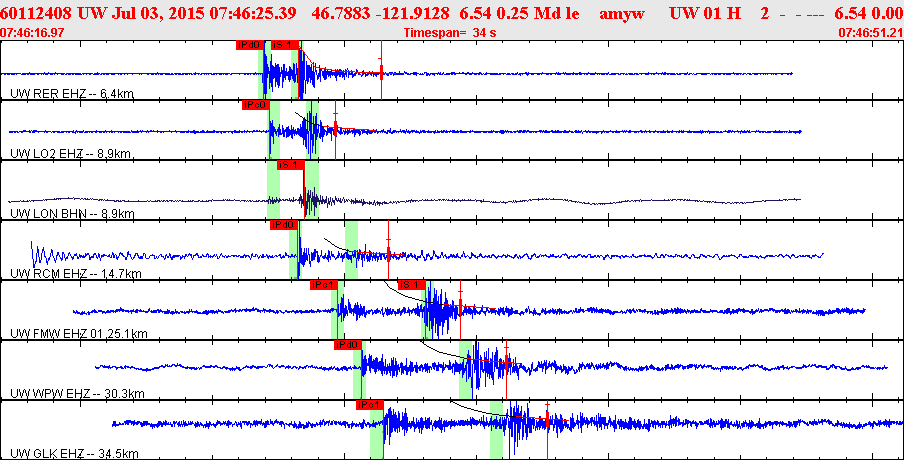Click the iPc0 pick flag on LO2 trace

click(x=255, y=105)
